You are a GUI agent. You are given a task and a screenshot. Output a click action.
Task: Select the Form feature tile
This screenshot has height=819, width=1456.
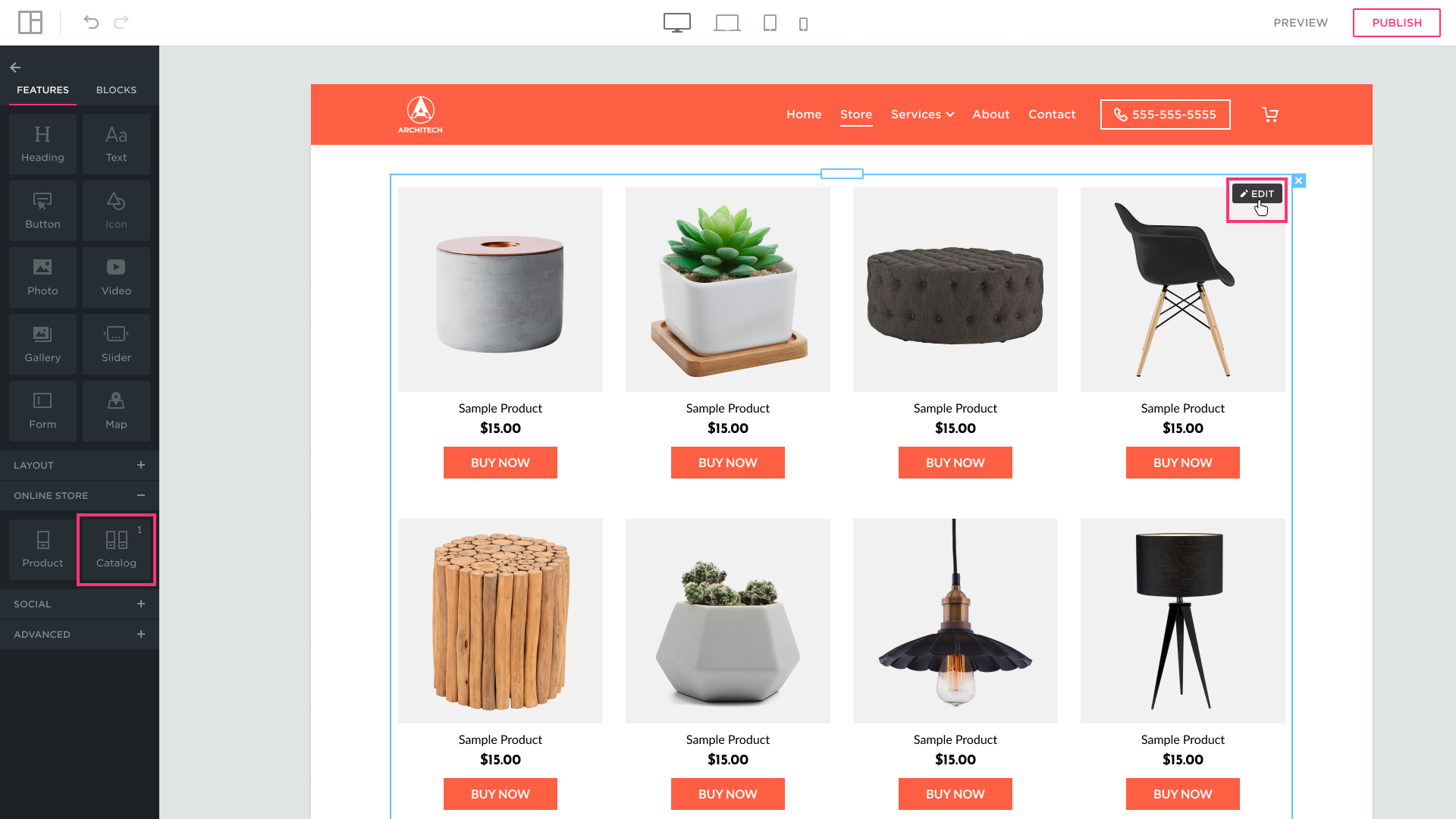42,411
